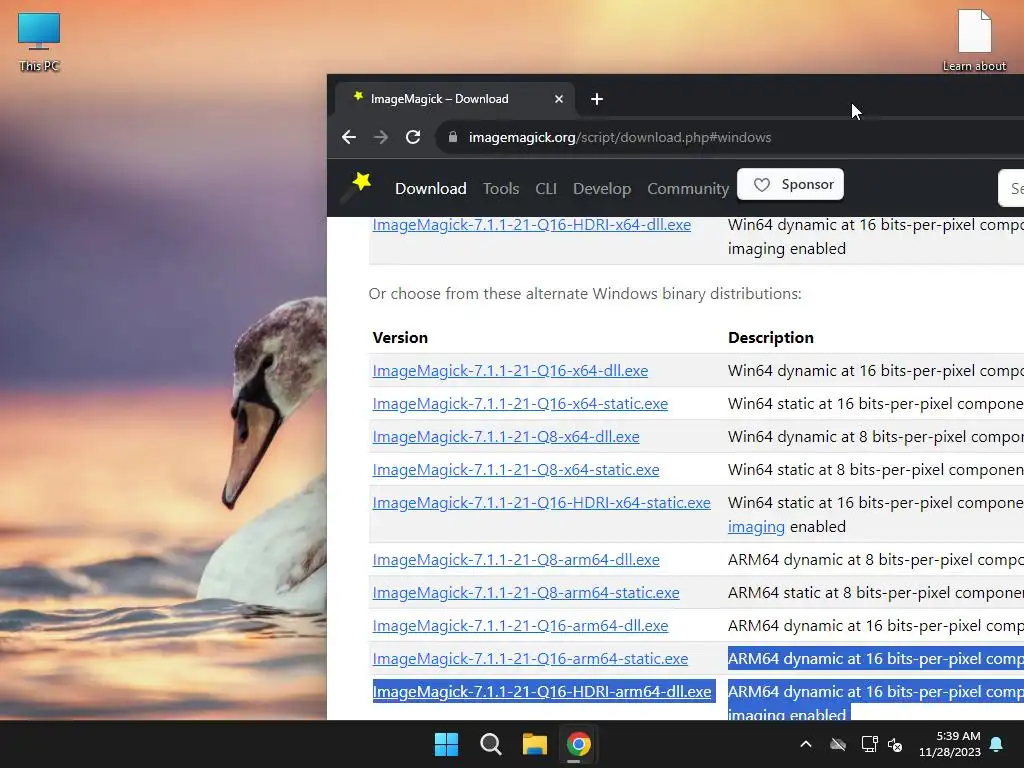Open the Download nav item

(430, 189)
